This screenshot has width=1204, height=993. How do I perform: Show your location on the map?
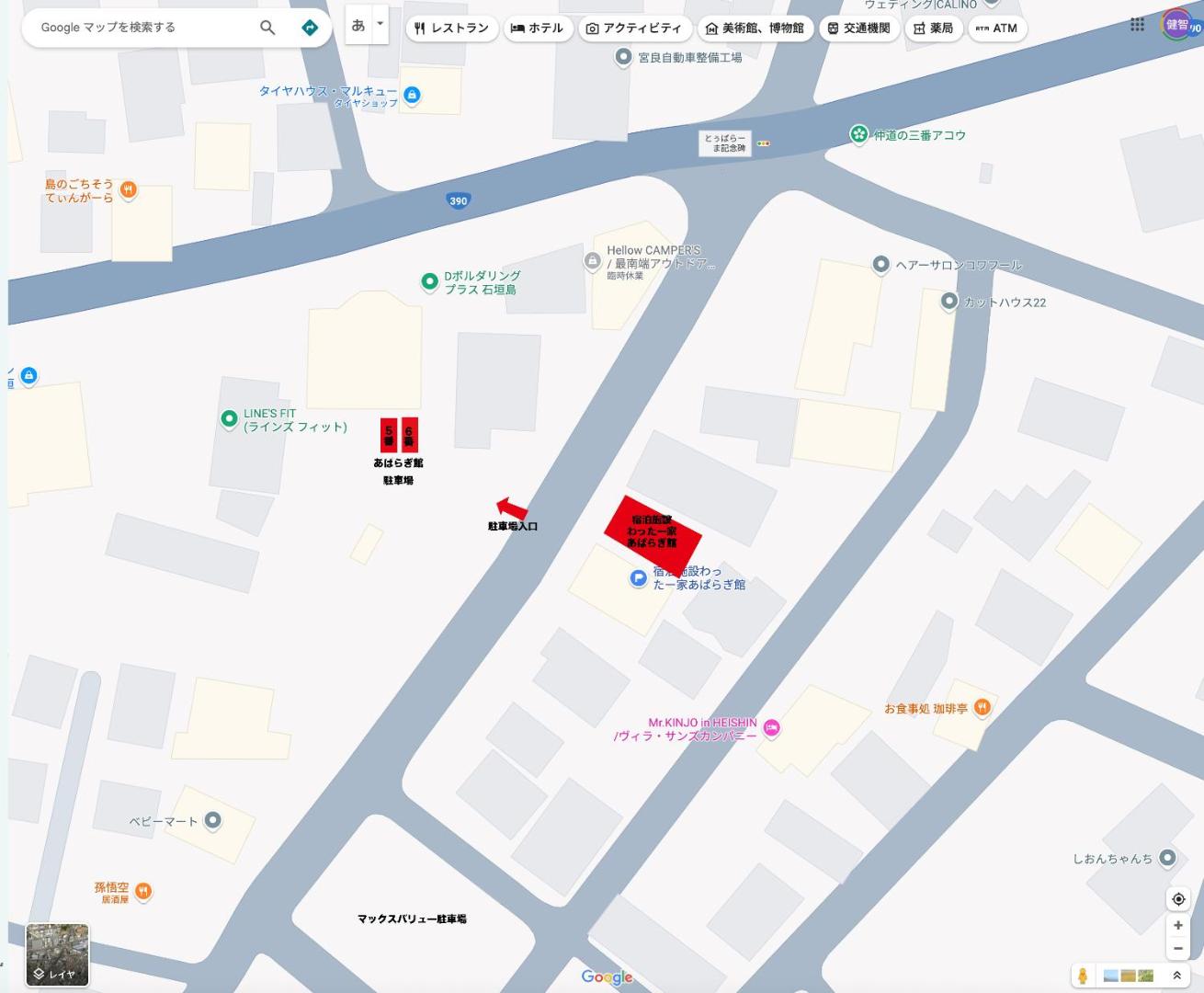click(x=1178, y=898)
